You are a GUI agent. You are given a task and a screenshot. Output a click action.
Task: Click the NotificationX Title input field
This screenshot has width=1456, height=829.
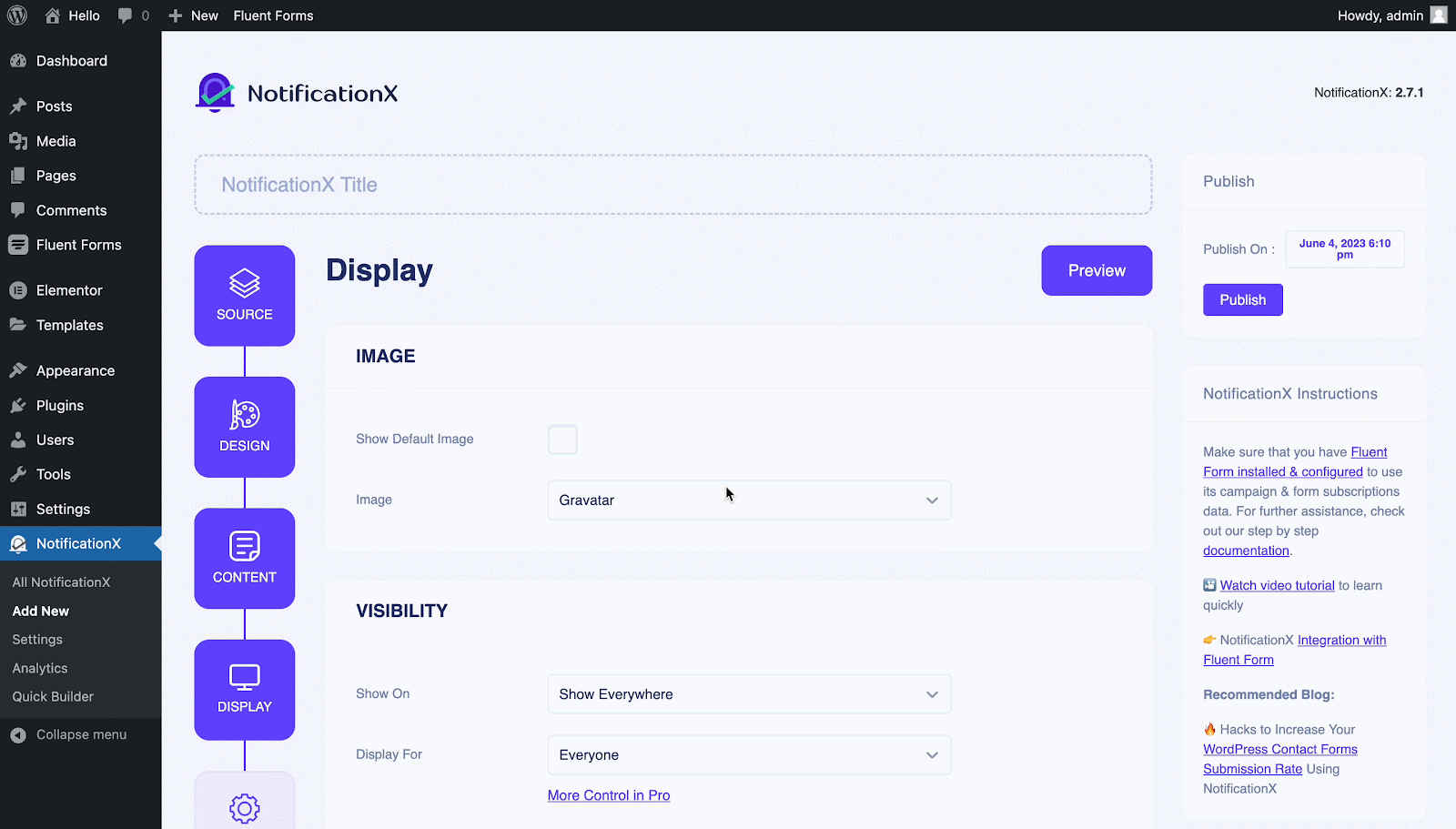pyautogui.click(x=673, y=185)
